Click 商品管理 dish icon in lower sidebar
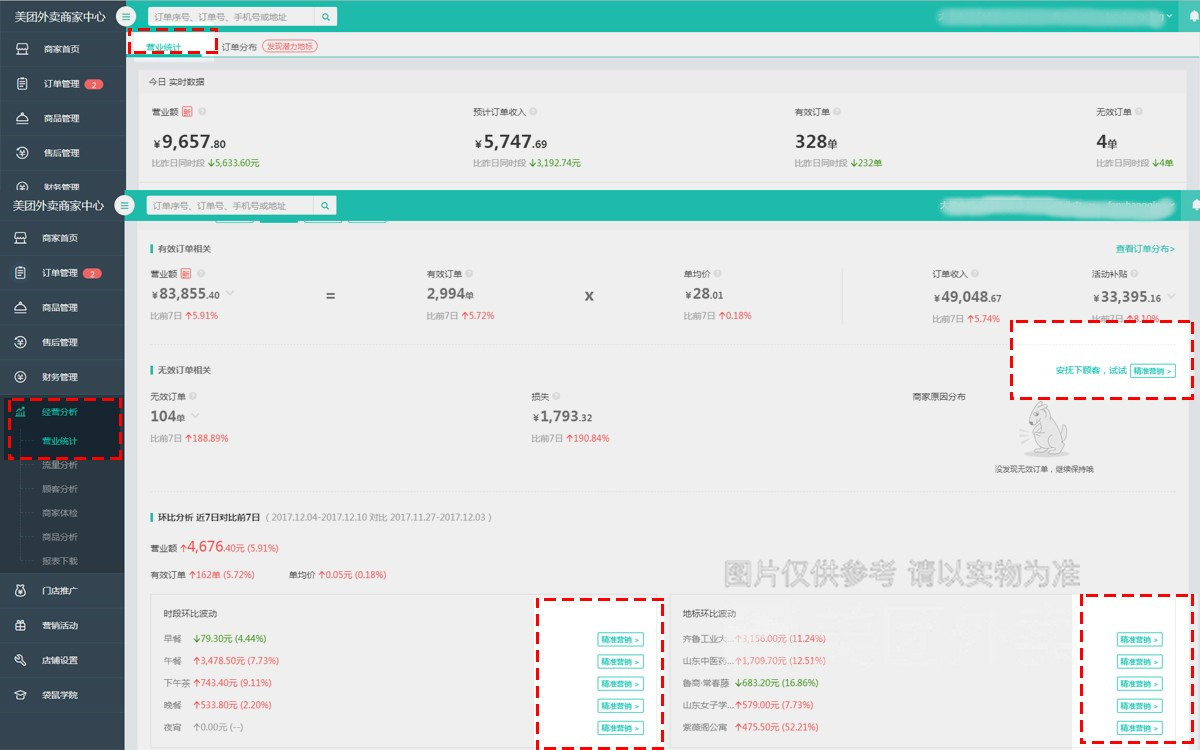This screenshot has height=750, width=1200. 21,308
